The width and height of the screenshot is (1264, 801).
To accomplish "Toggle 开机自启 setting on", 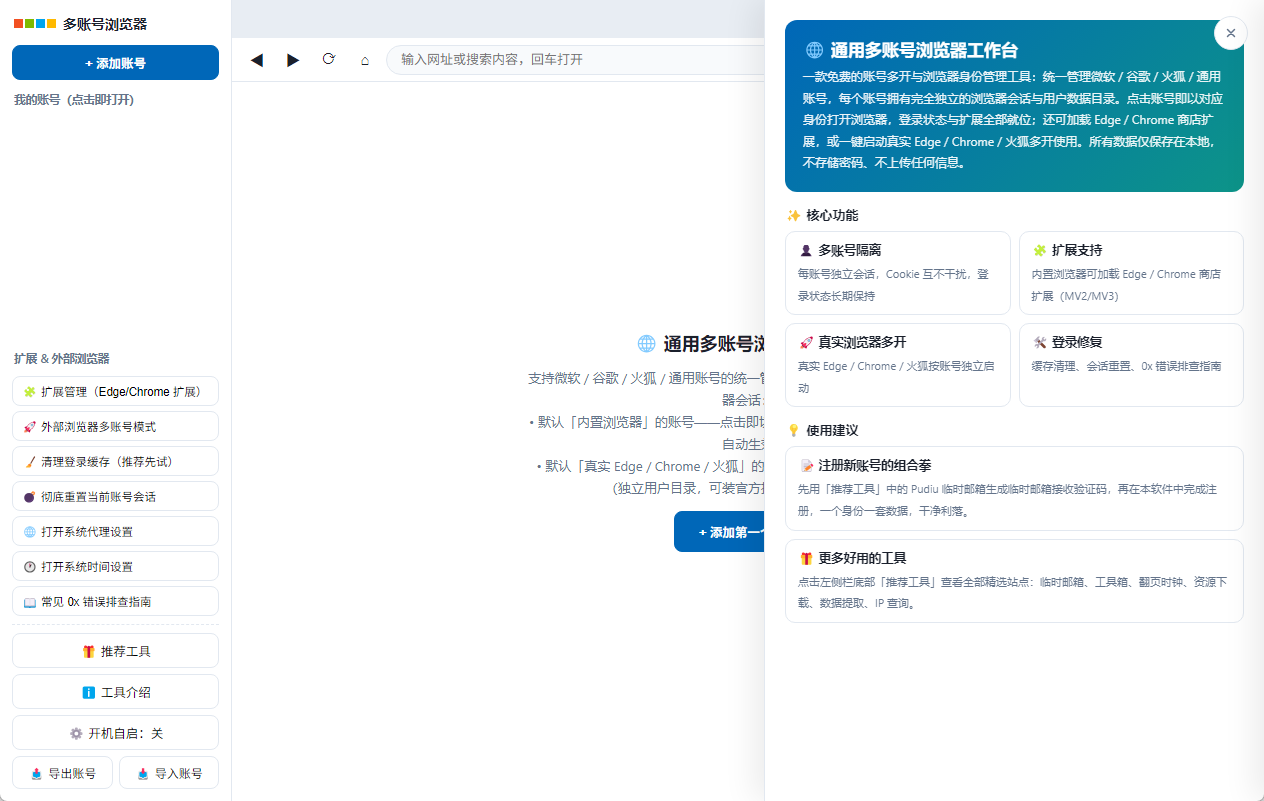I will coord(115,733).
